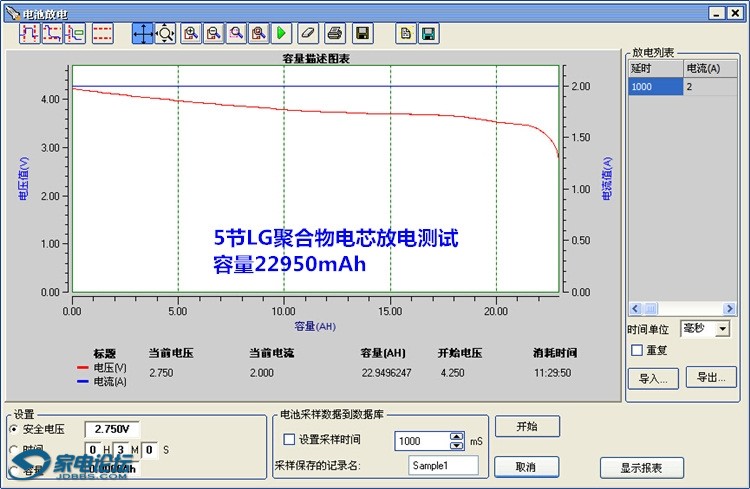The image size is (750, 489).
Task: Click the Sample1 record name field
Action: pos(443,465)
